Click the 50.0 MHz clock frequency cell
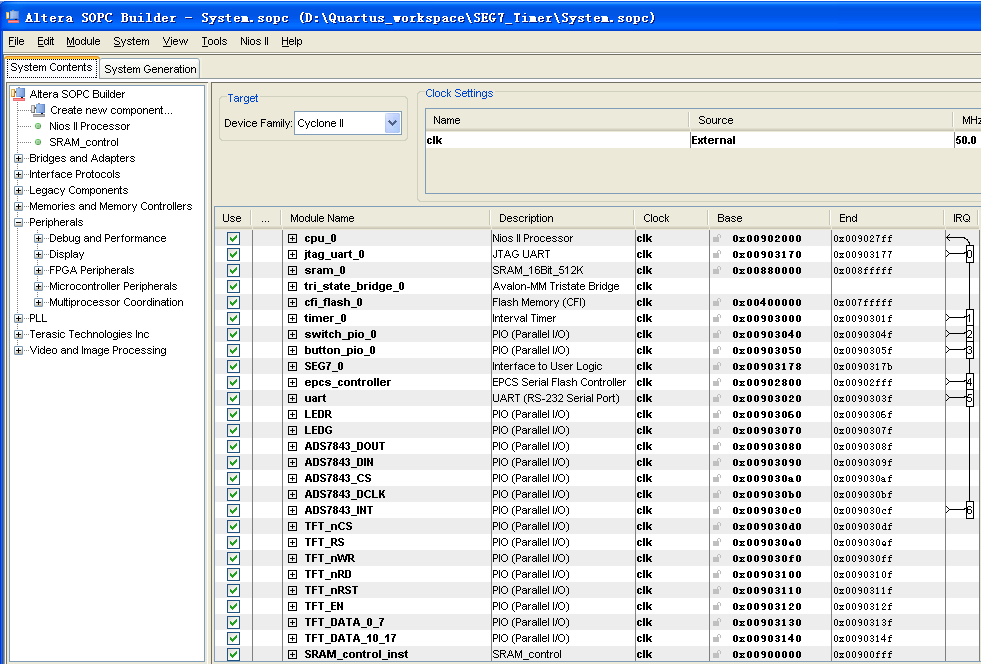Image resolution: width=981 pixels, height=664 pixels. tap(967, 140)
